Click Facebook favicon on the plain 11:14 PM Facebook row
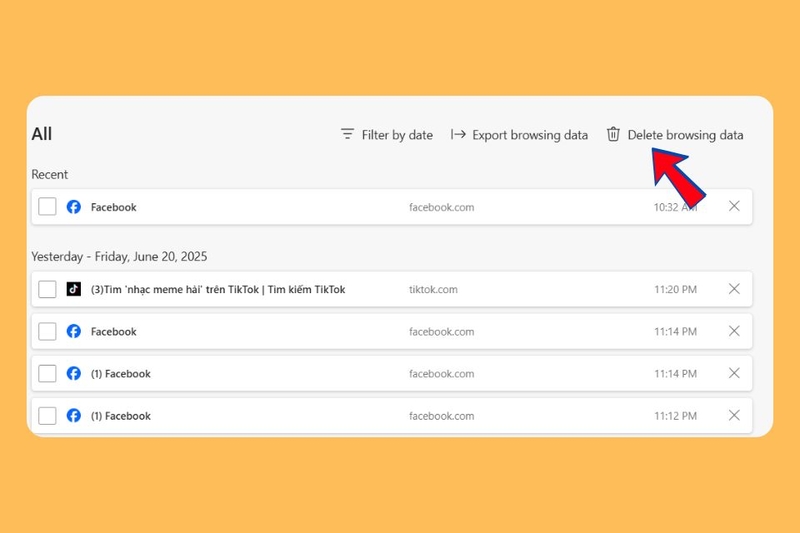This screenshot has width=800, height=533. coord(73,332)
